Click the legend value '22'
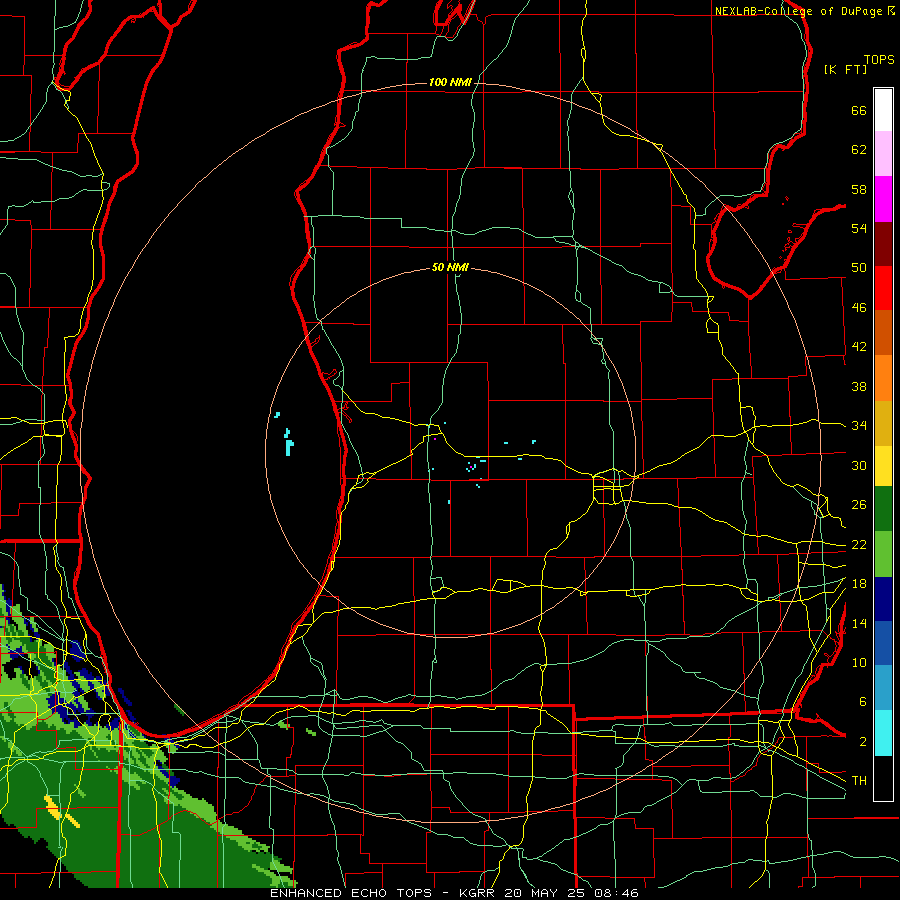Image resolution: width=900 pixels, height=900 pixels. [859, 544]
